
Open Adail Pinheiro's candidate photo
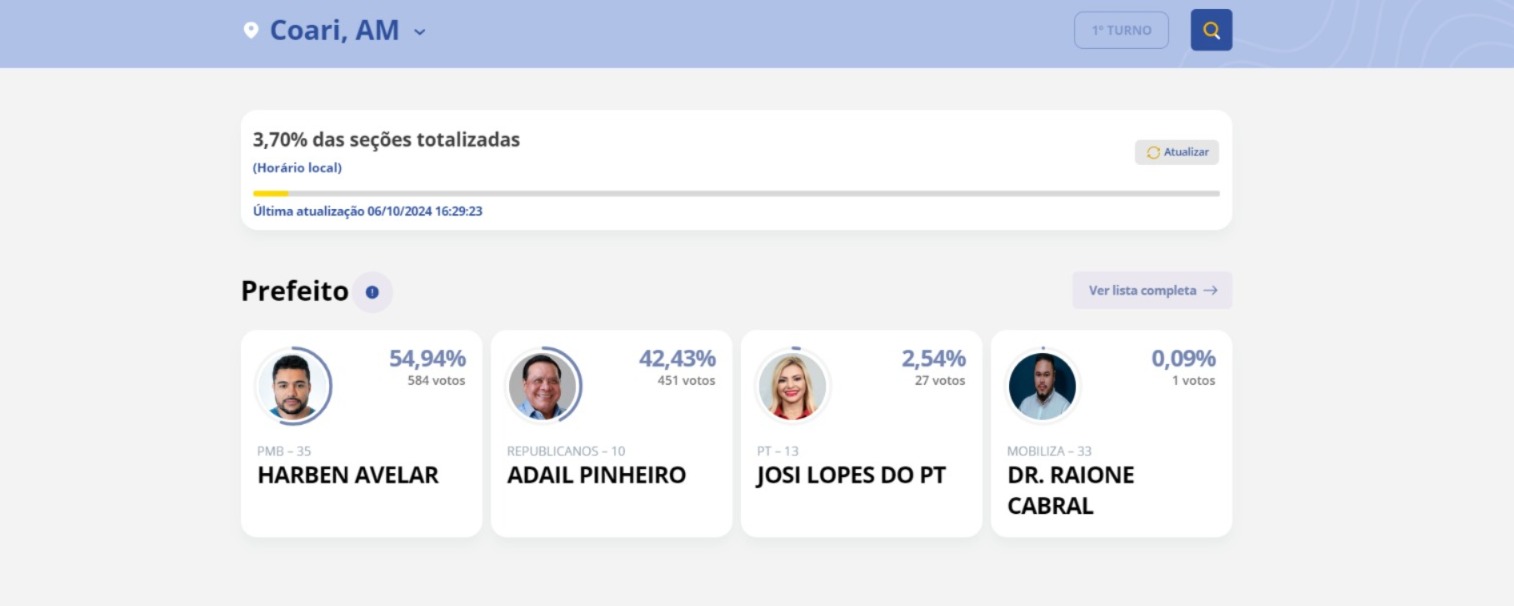543,386
